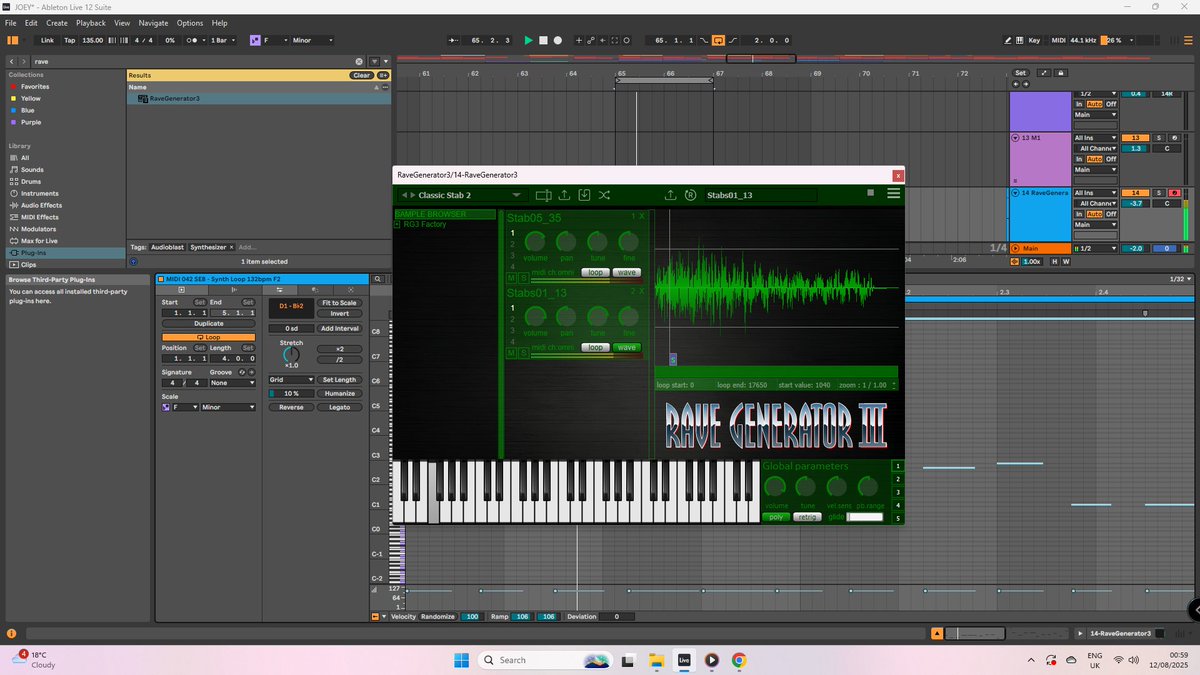Open the Navigate menu
The width and height of the screenshot is (1200, 675).
tap(153, 22)
